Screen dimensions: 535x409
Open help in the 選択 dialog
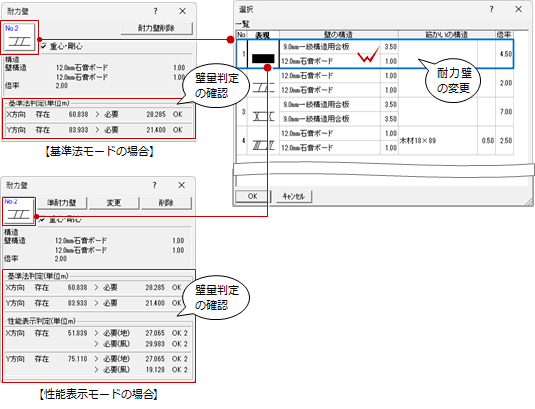click(x=491, y=10)
